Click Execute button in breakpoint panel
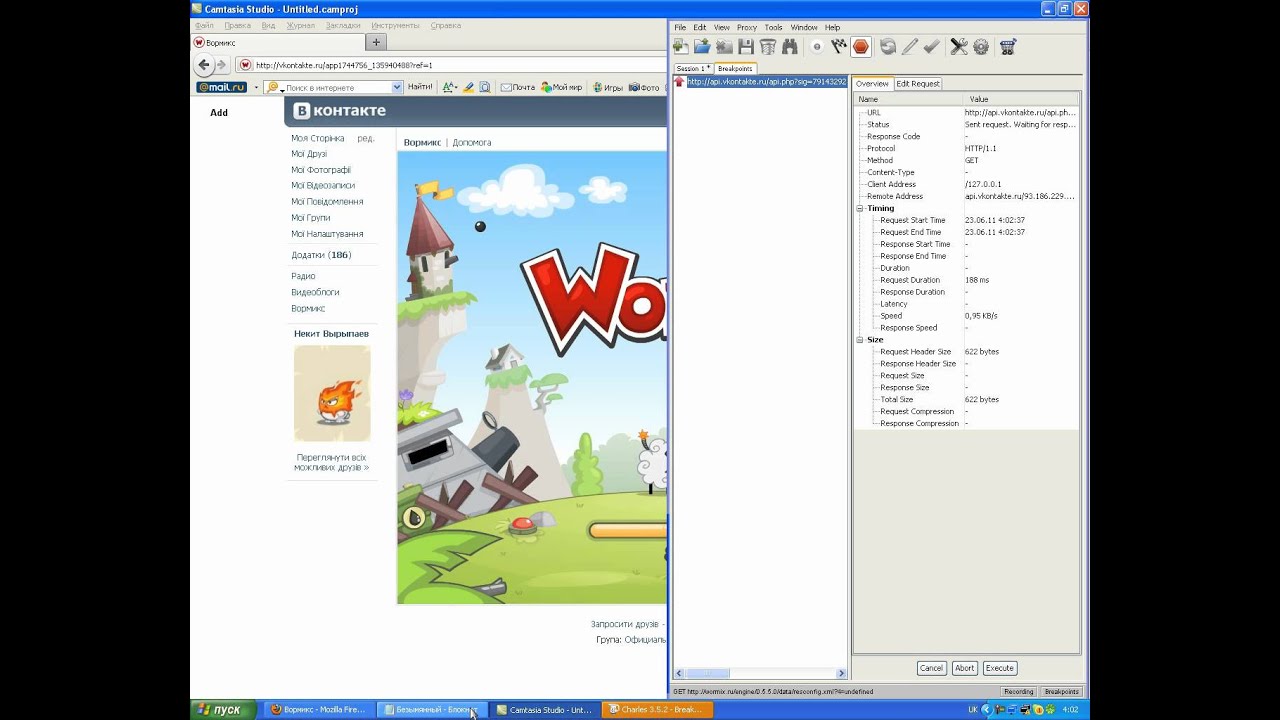The image size is (1280, 720). (x=999, y=668)
